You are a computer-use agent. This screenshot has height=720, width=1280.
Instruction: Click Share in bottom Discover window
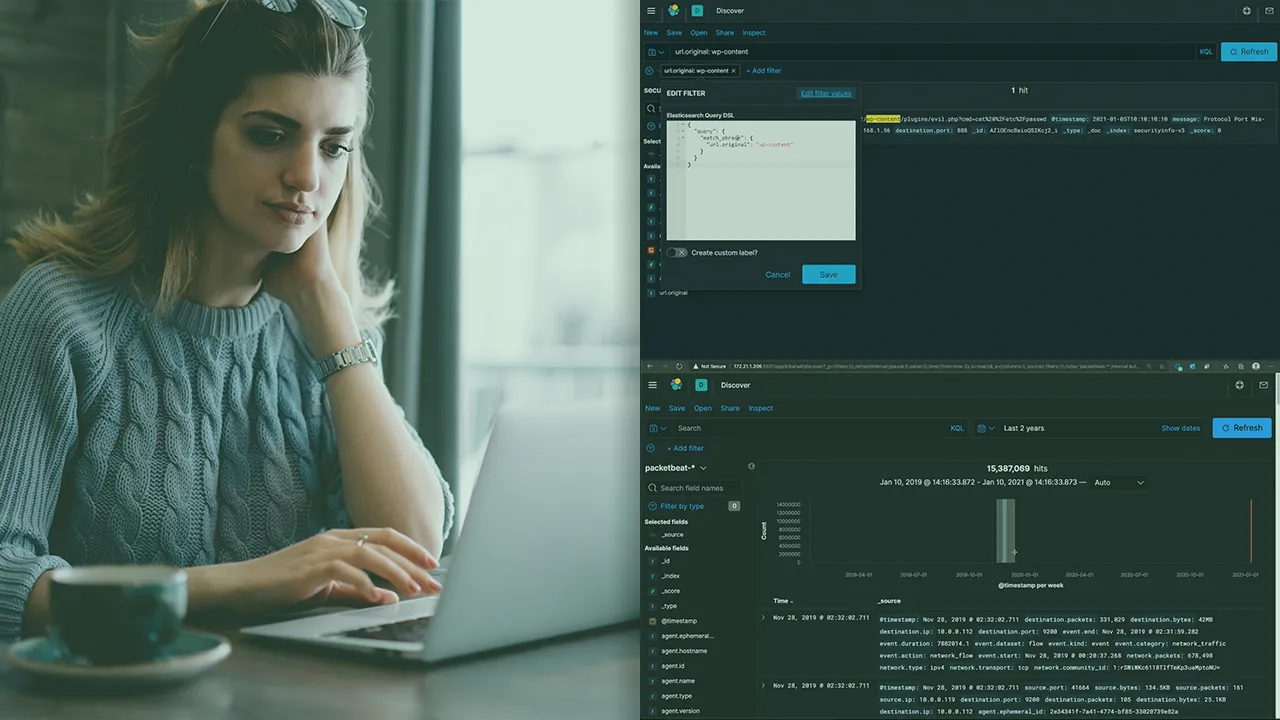(730, 408)
